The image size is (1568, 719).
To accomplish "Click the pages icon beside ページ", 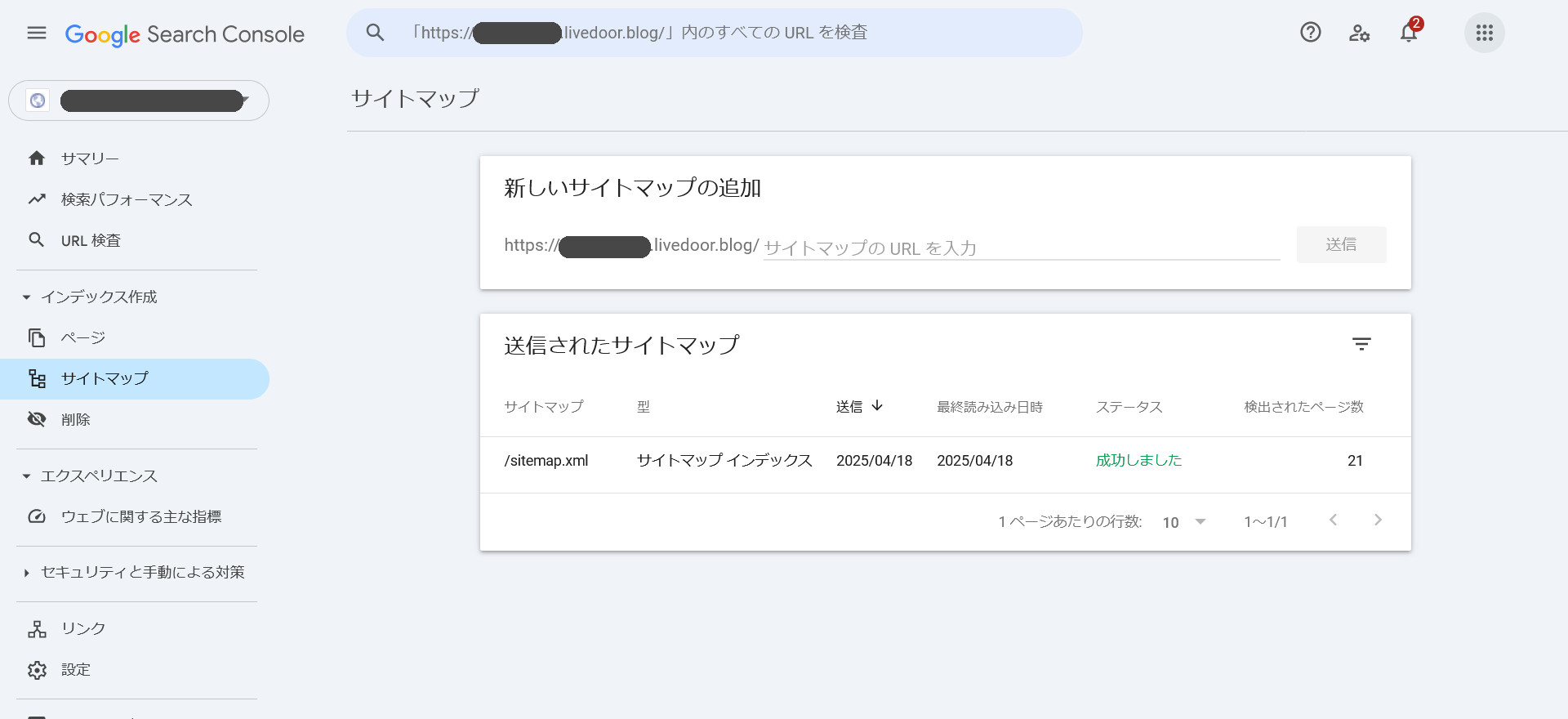I will pos(37,337).
